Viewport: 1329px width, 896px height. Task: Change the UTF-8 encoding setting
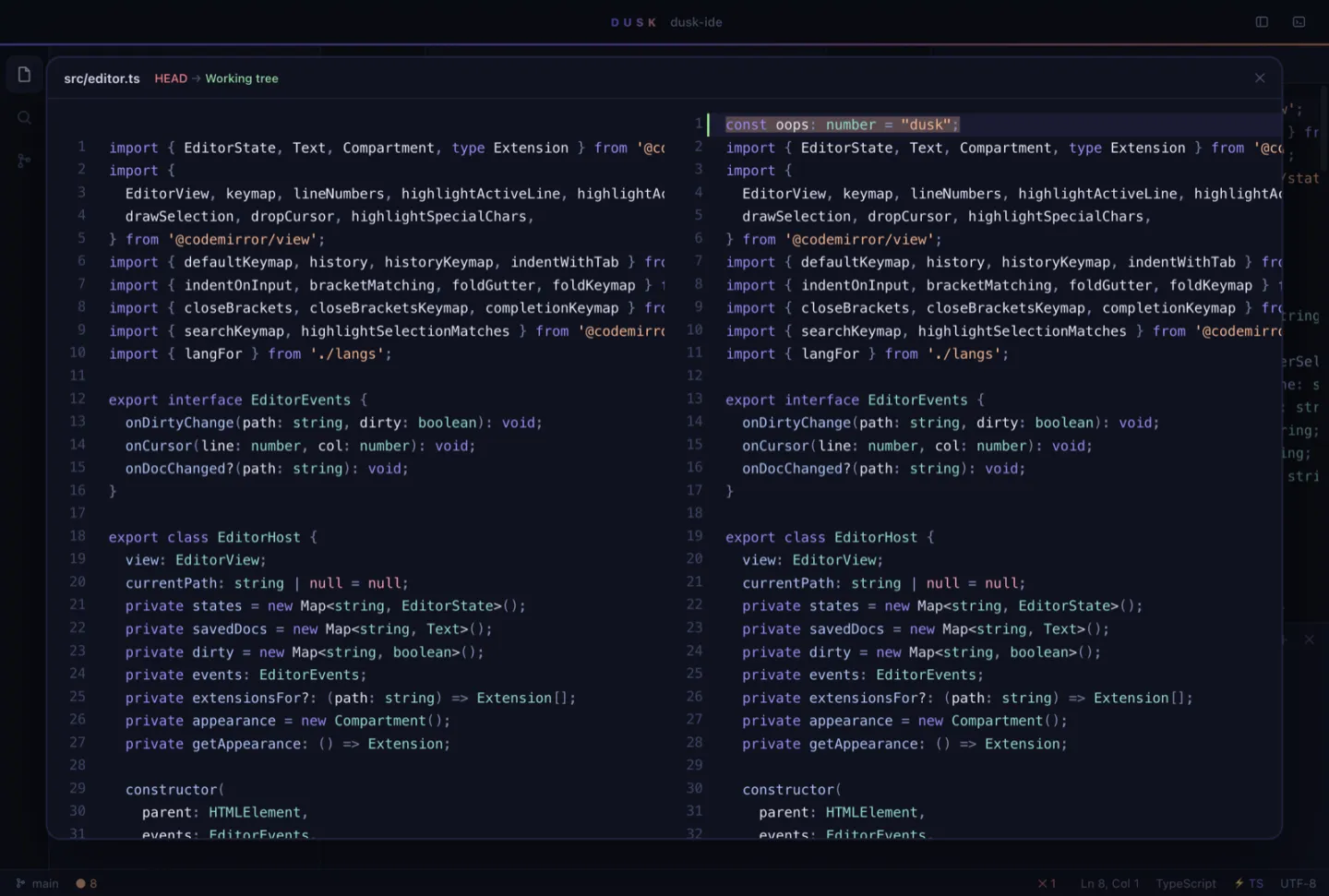tap(1298, 883)
